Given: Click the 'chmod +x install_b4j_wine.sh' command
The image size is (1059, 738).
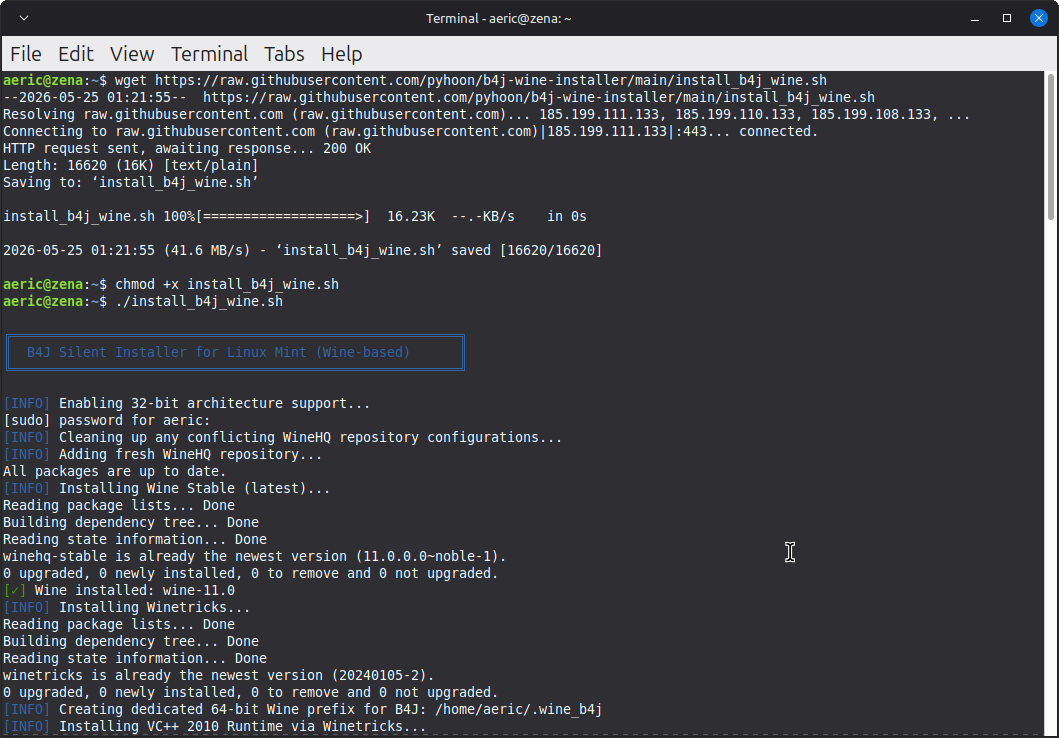Looking at the screenshot, I should 227,284.
